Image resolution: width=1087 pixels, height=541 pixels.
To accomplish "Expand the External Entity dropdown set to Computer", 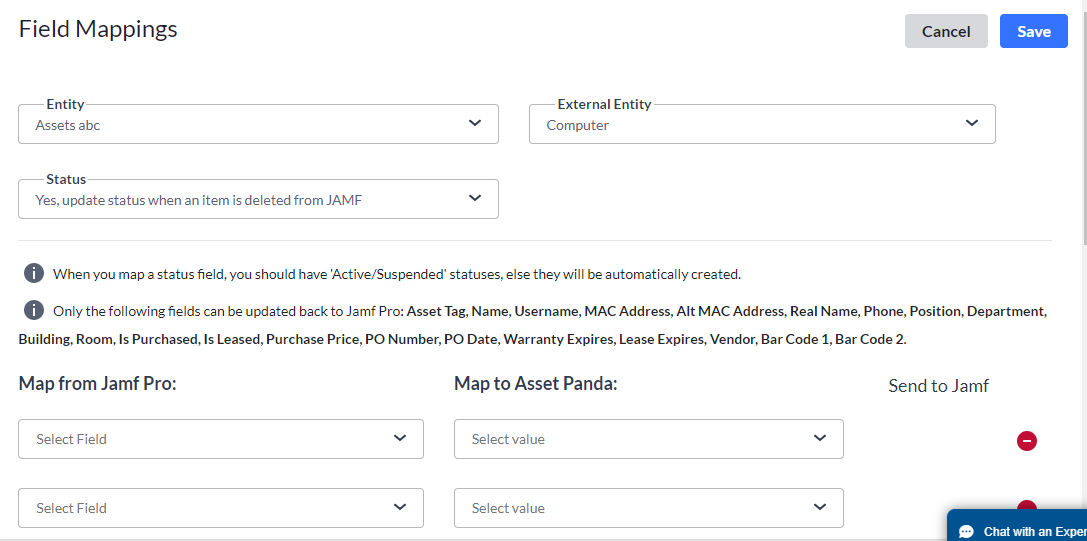I will pos(761,125).
